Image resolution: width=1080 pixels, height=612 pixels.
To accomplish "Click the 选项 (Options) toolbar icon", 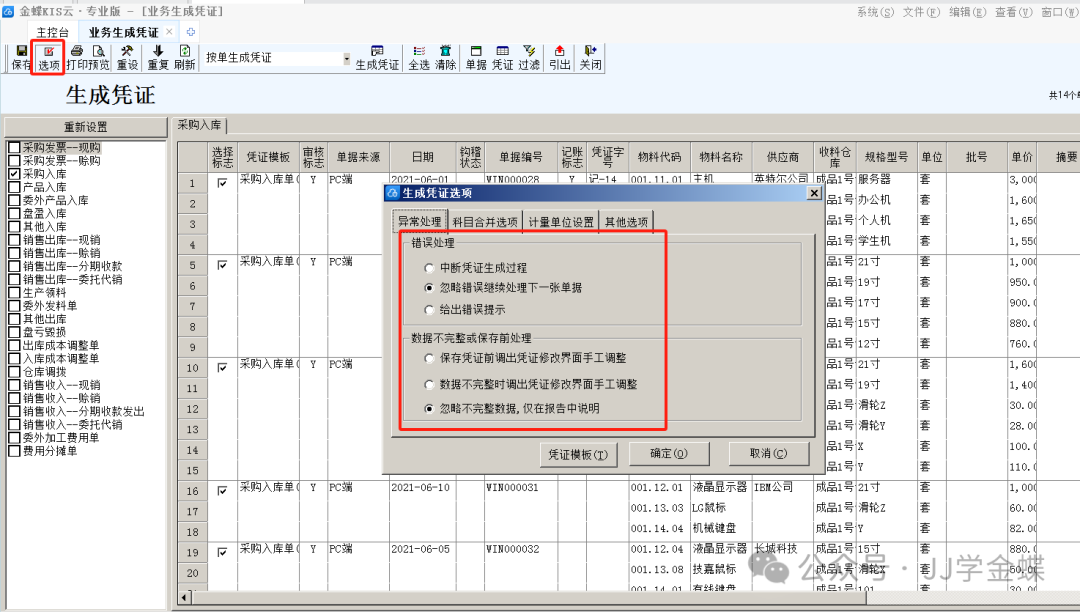I will click(x=48, y=57).
